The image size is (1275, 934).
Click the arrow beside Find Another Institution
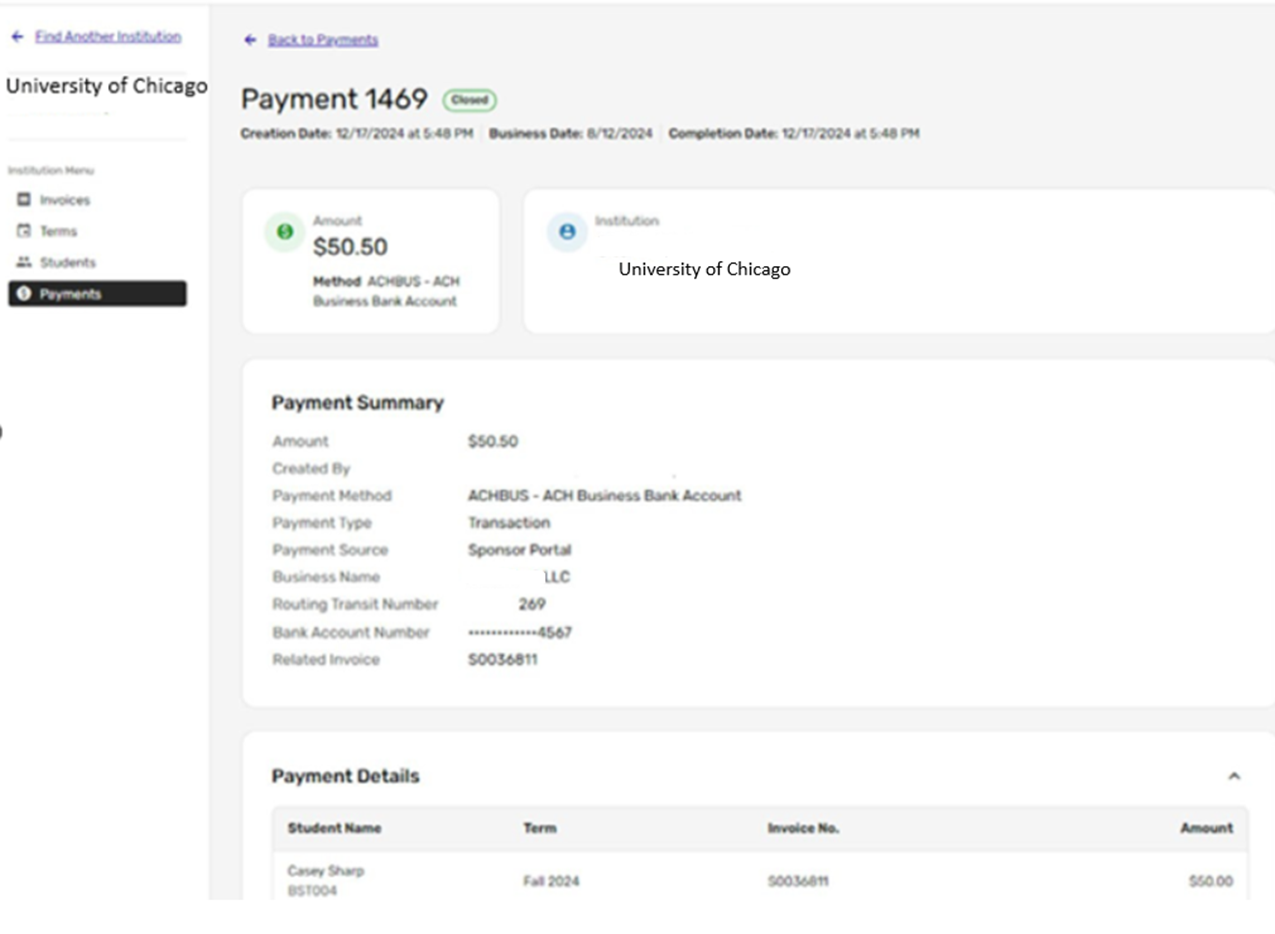click(x=16, y=36)
